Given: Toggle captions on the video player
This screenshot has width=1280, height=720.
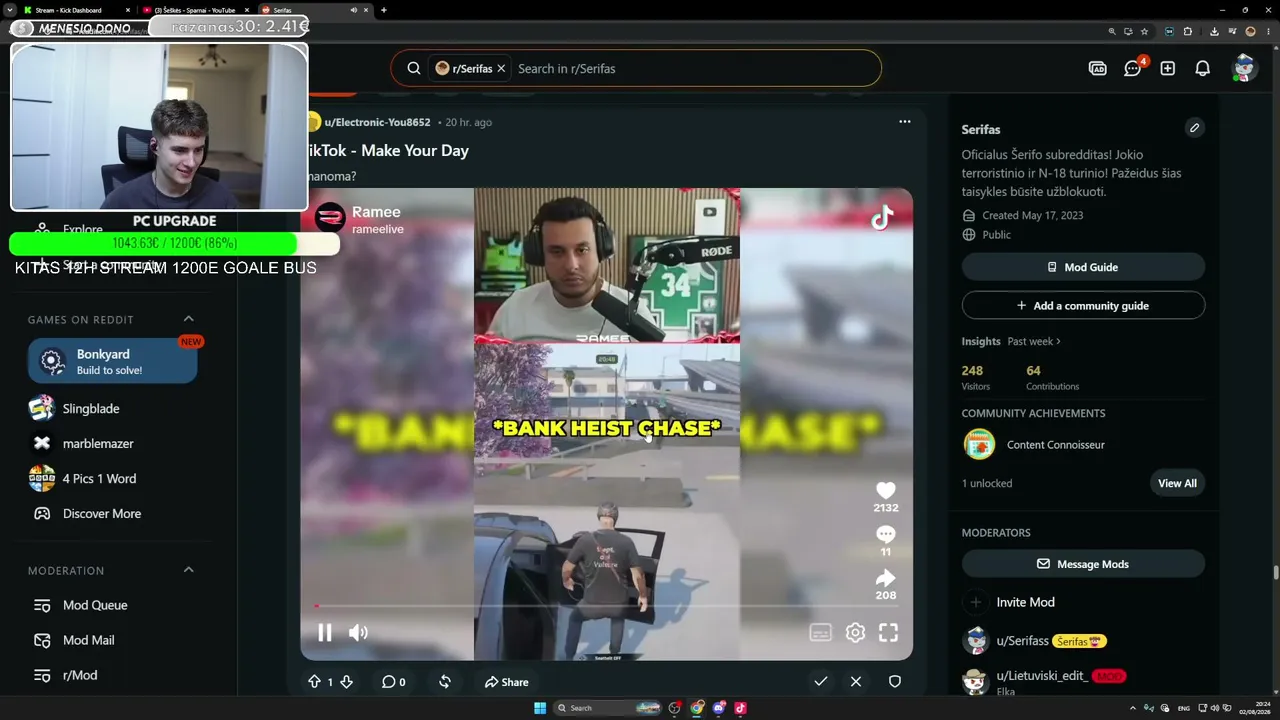Looking at the screenshot, I should pyautogui.click(x=820, y=632).
